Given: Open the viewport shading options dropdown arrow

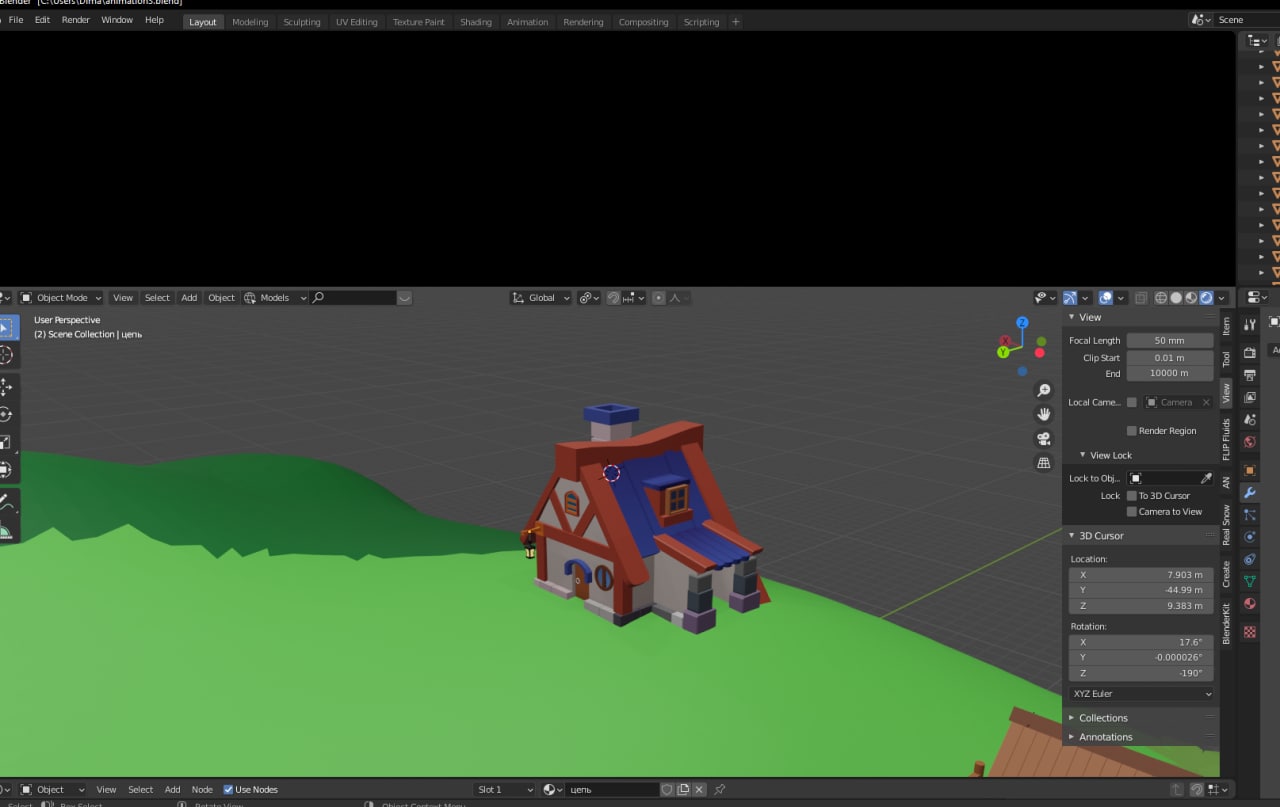Looking at the screenshot, I should [x=1222, y=298].
